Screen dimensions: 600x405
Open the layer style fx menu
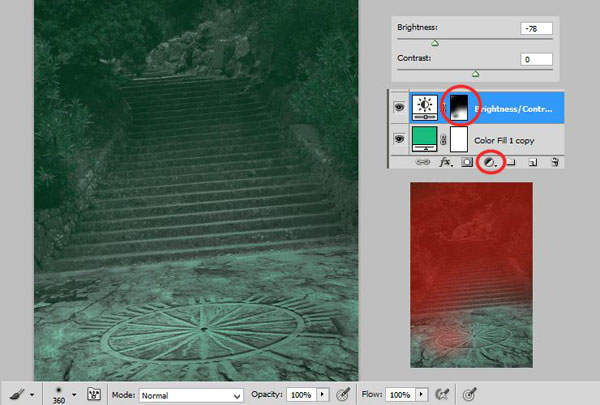pos(446,162)
